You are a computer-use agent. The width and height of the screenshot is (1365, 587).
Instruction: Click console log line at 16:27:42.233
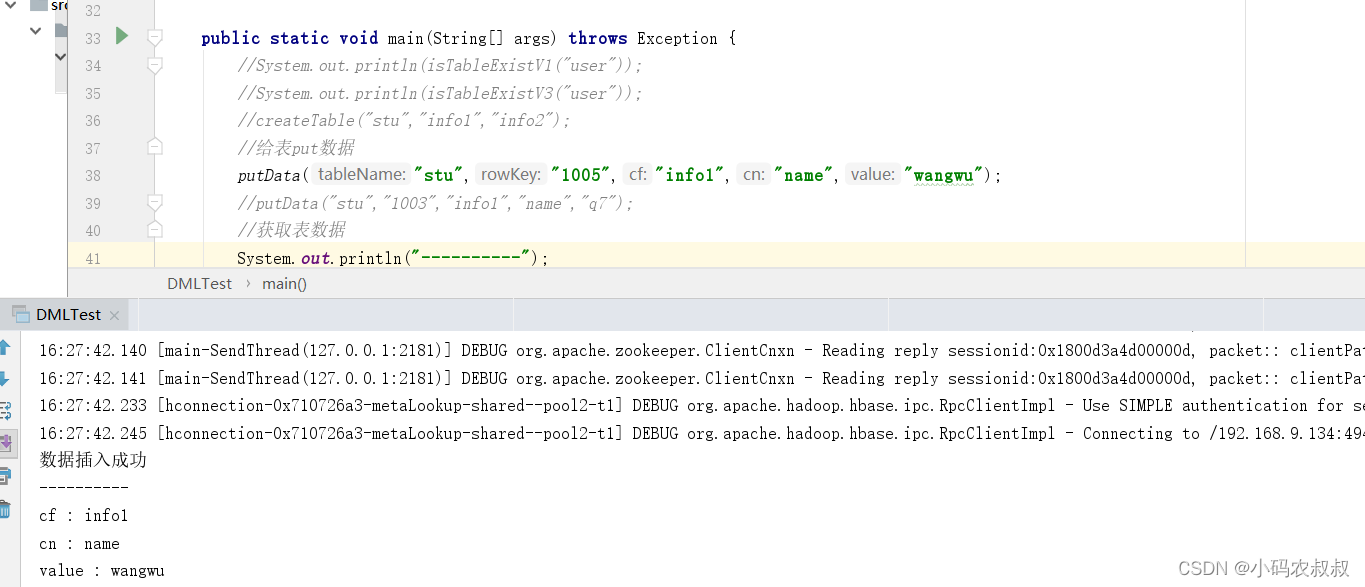[x=702, y=405]
